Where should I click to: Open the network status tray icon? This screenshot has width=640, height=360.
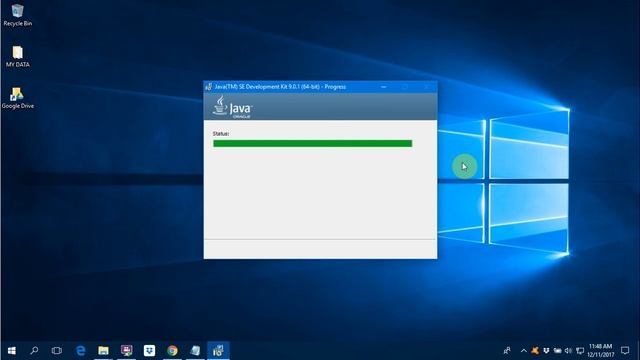click(x=580, y=351)
